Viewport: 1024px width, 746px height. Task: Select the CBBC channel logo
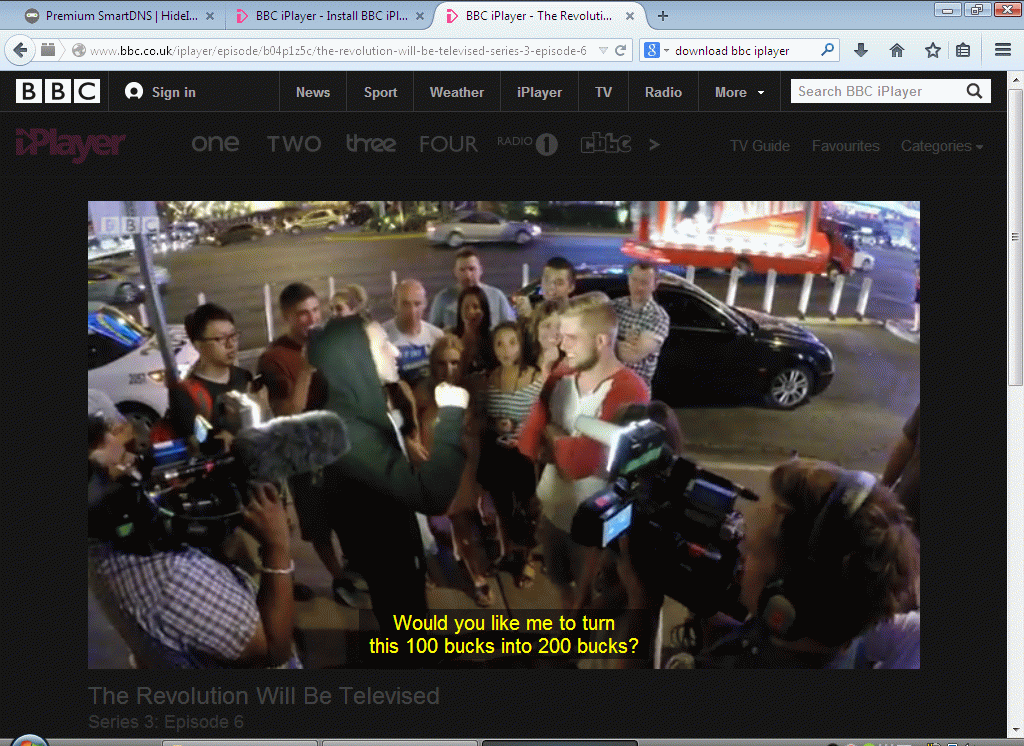(x=606, y=143)
